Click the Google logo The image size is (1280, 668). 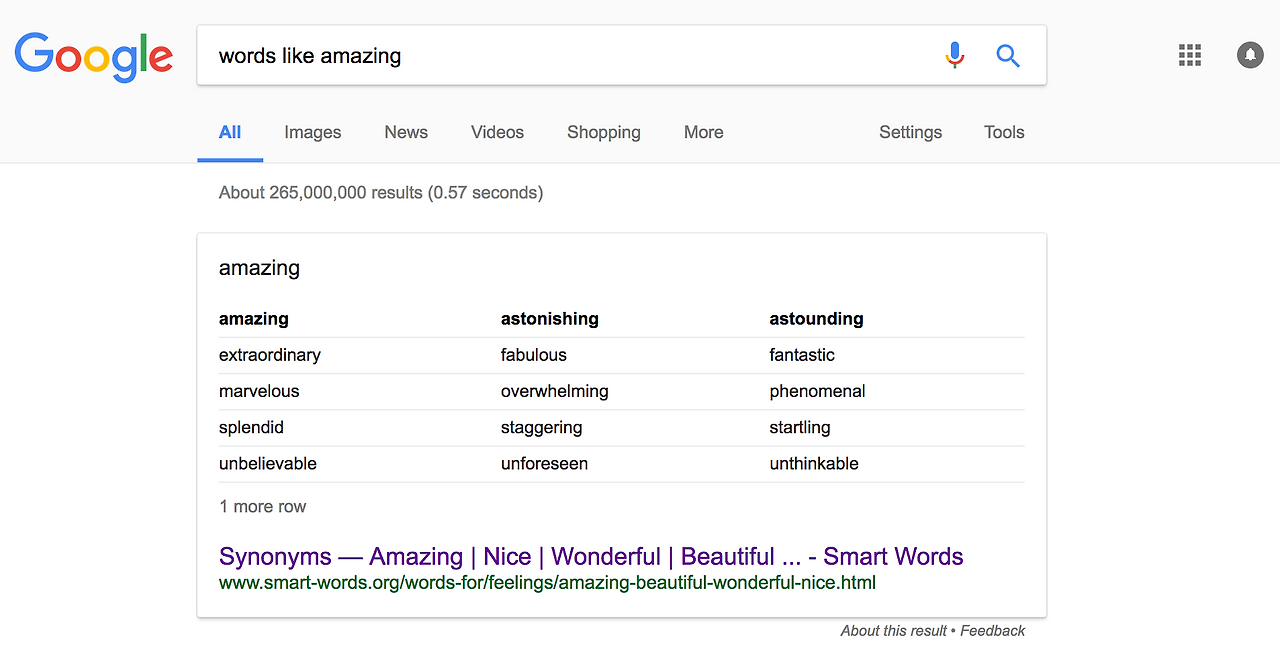point(93,56)
